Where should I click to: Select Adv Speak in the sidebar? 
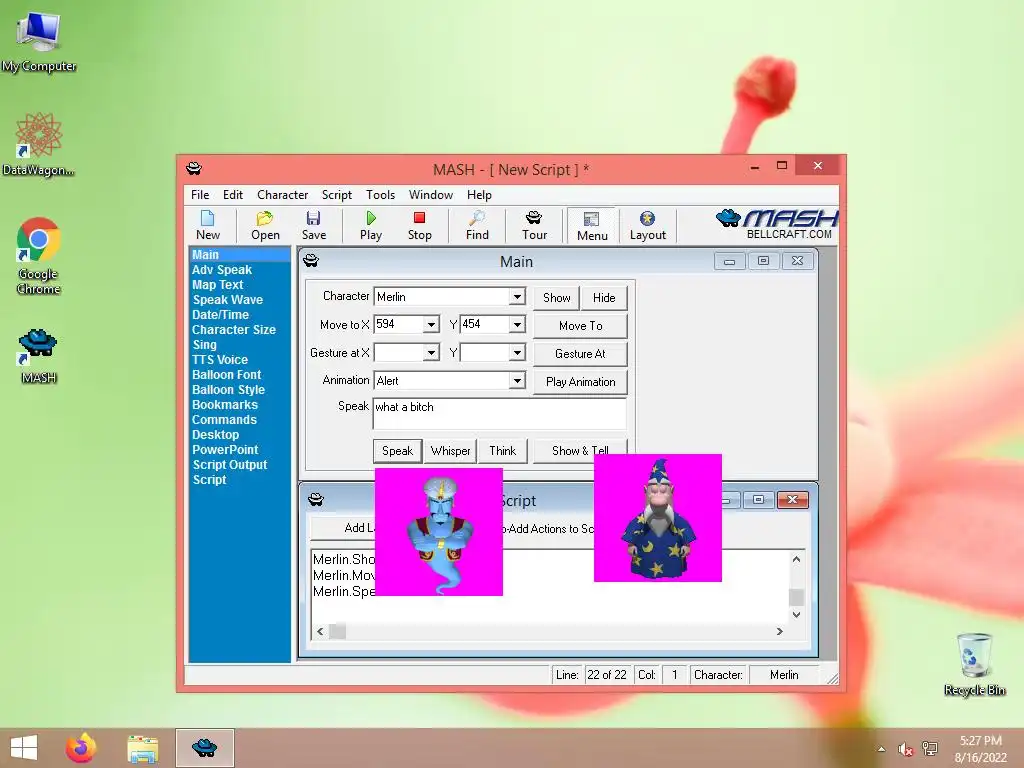coord(221,270)
